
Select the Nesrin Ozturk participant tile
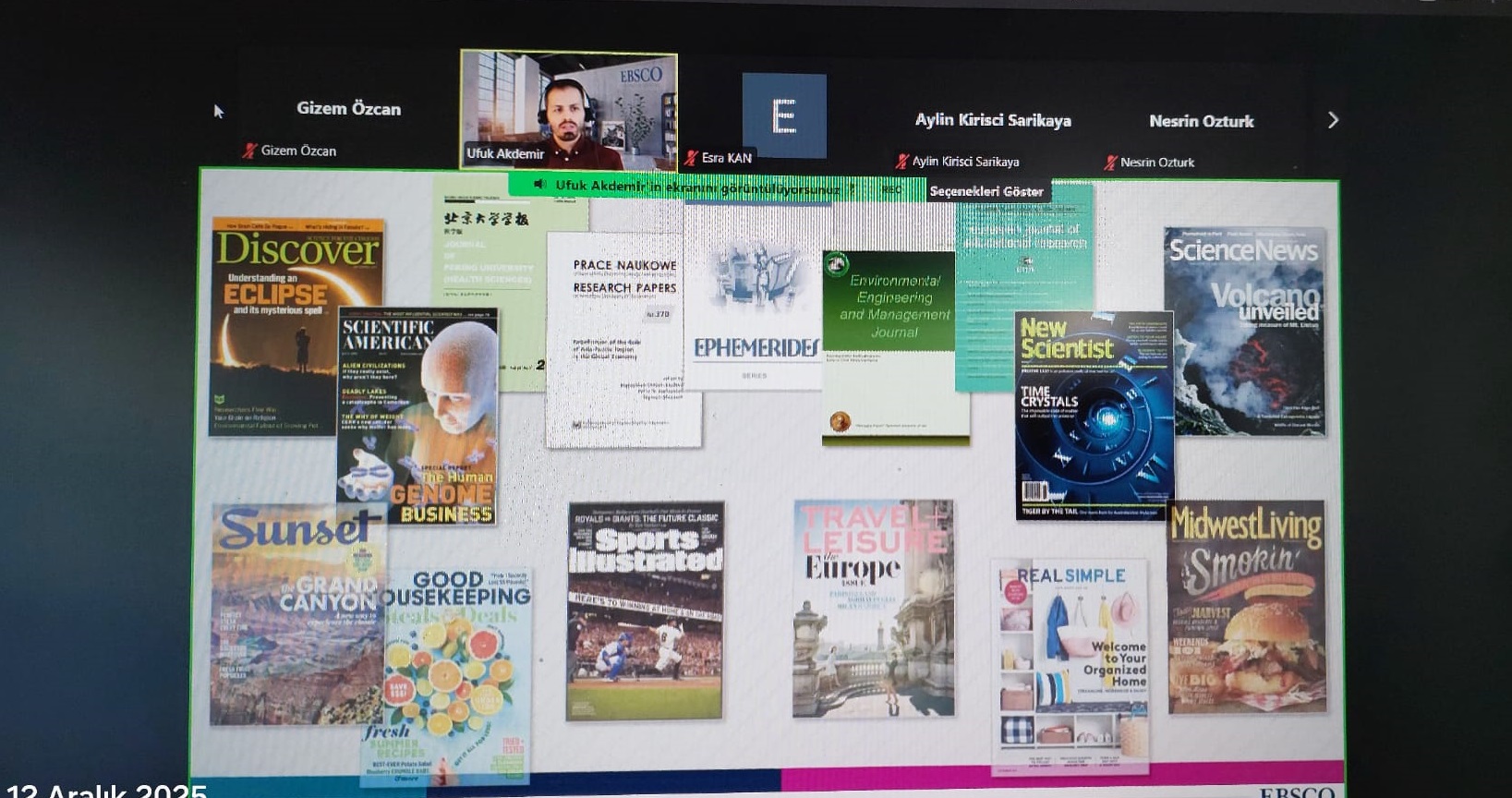click(1201, 121)
